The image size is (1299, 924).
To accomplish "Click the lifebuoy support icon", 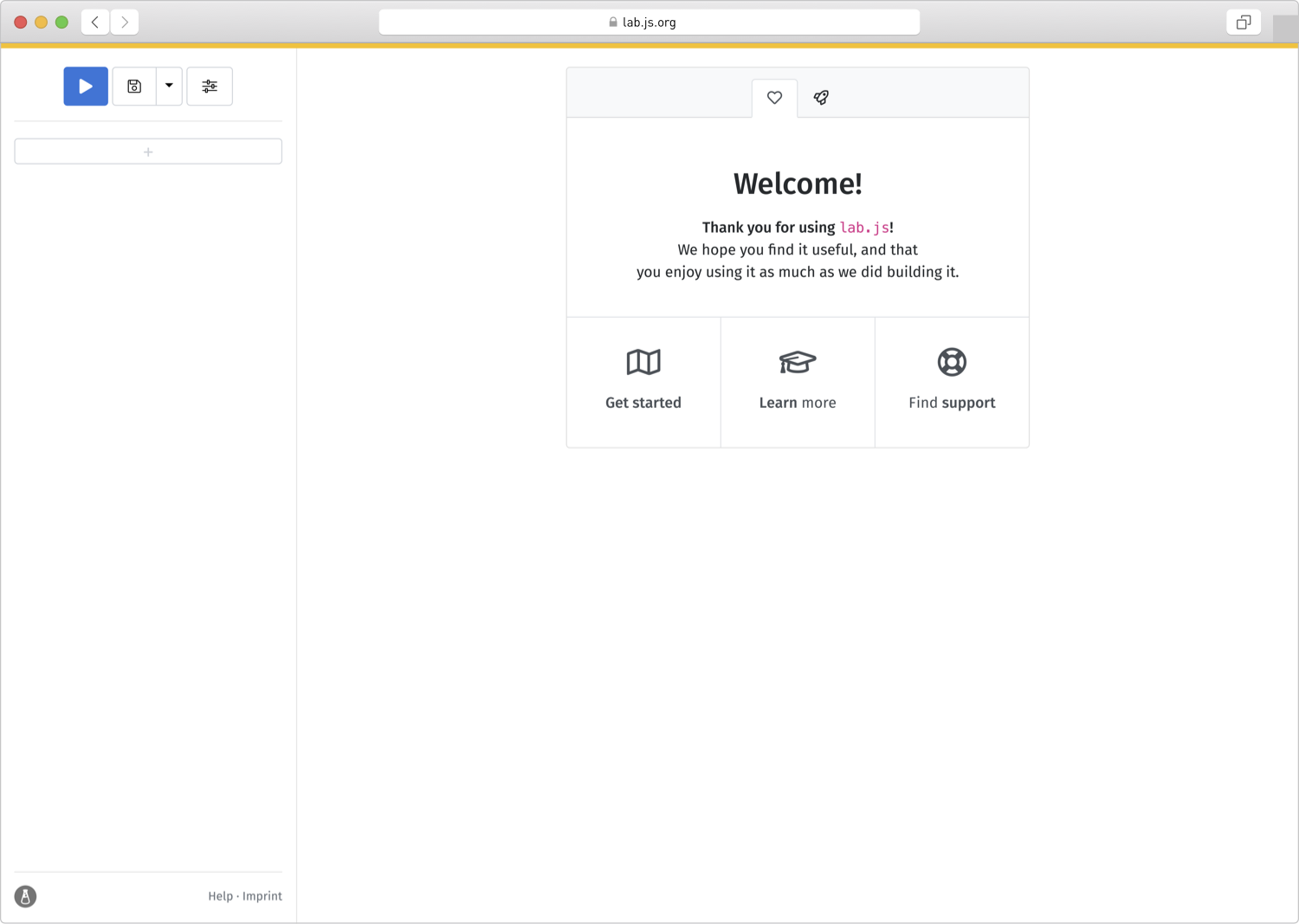I will 952,362.
